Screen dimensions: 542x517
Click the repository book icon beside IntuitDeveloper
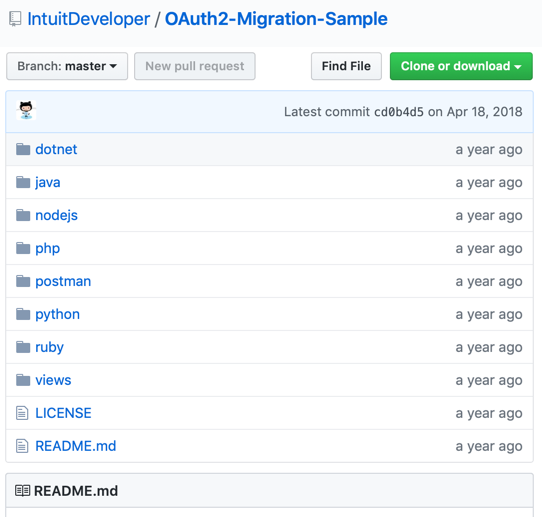coord(15,19)
